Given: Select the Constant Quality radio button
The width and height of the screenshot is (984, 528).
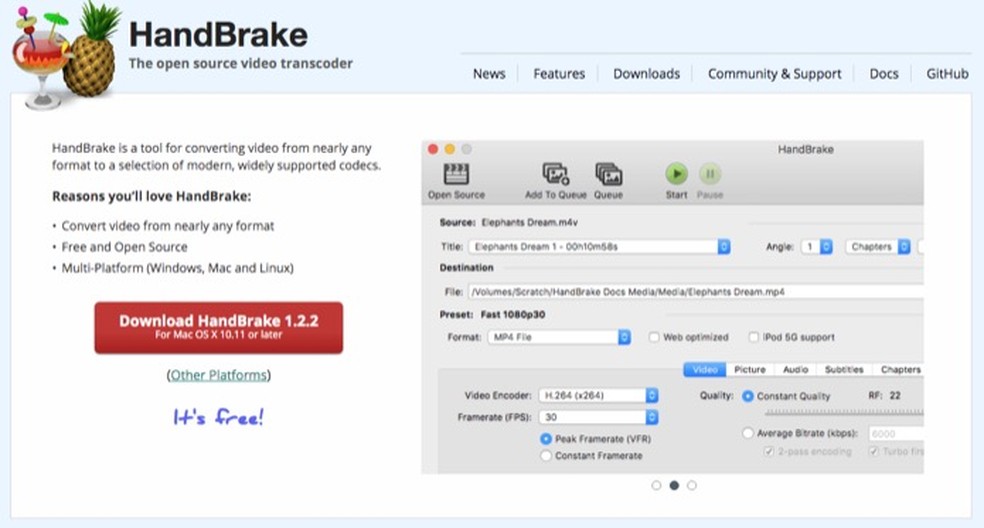Looking at the screenshot, I should click(x=747, y=396).
